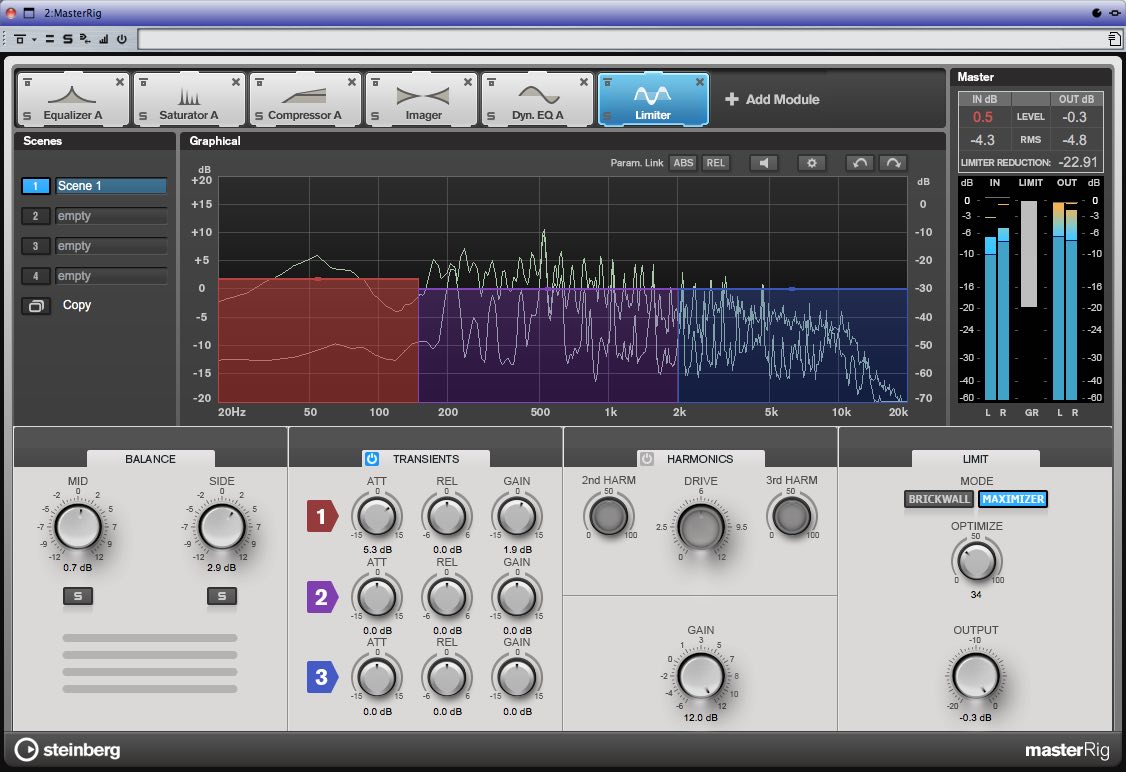Switch to the Dyn. EQ A module
Screen dimensions: 1126x772
(537, 100)
